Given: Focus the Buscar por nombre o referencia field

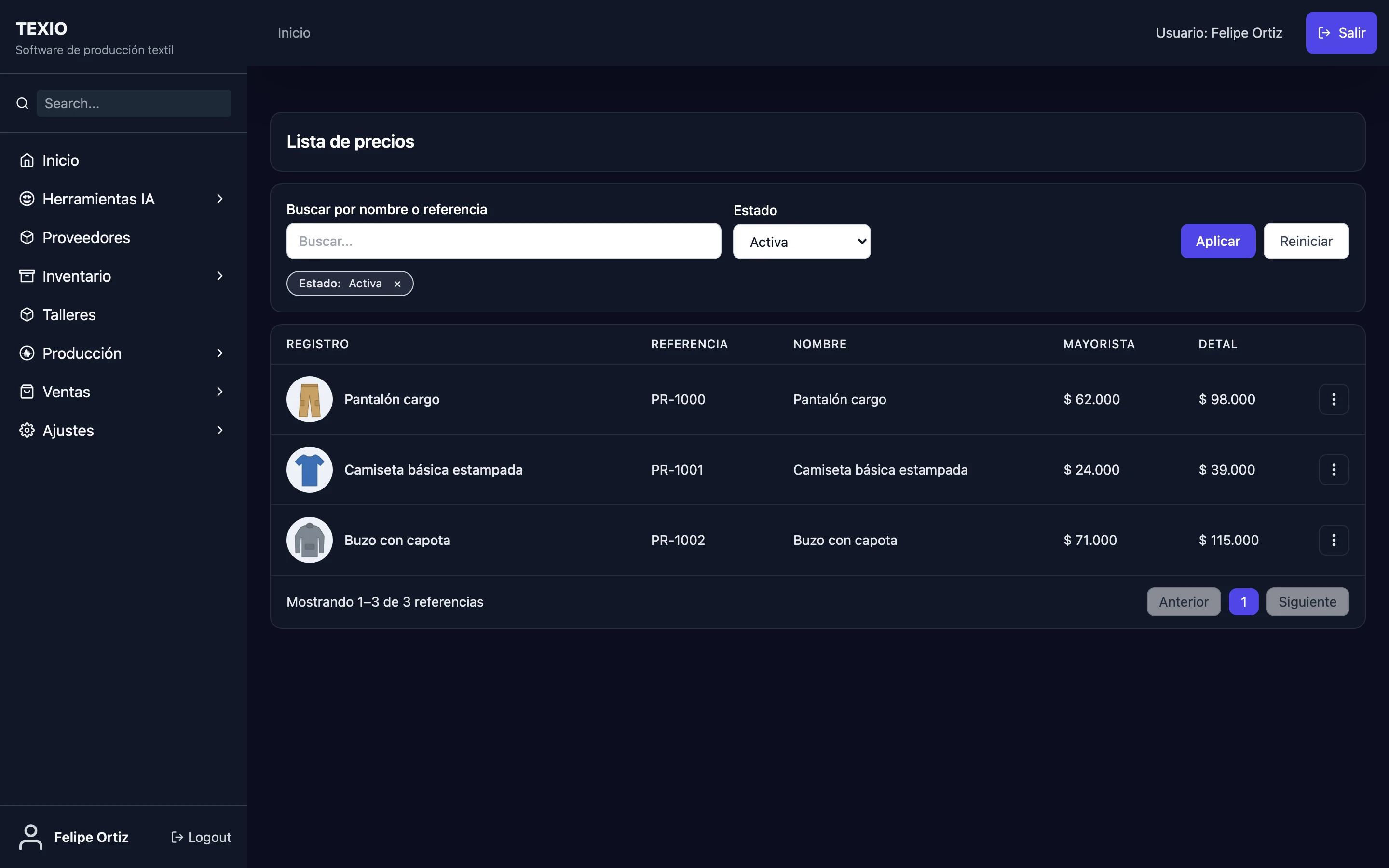Looking at the screenshot, I should pos(504,241).
